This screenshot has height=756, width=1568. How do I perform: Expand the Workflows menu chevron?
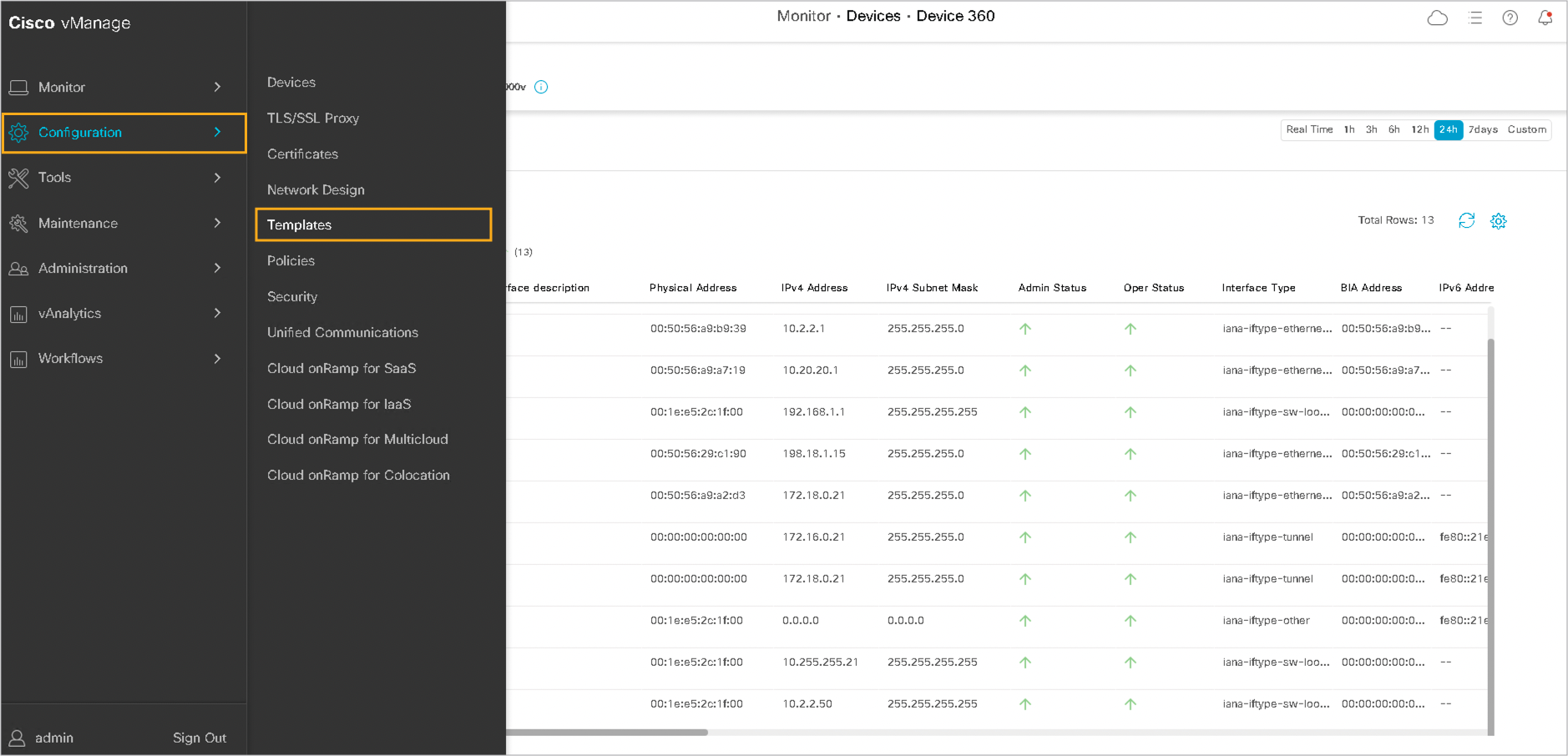click(x=217, y=359)
